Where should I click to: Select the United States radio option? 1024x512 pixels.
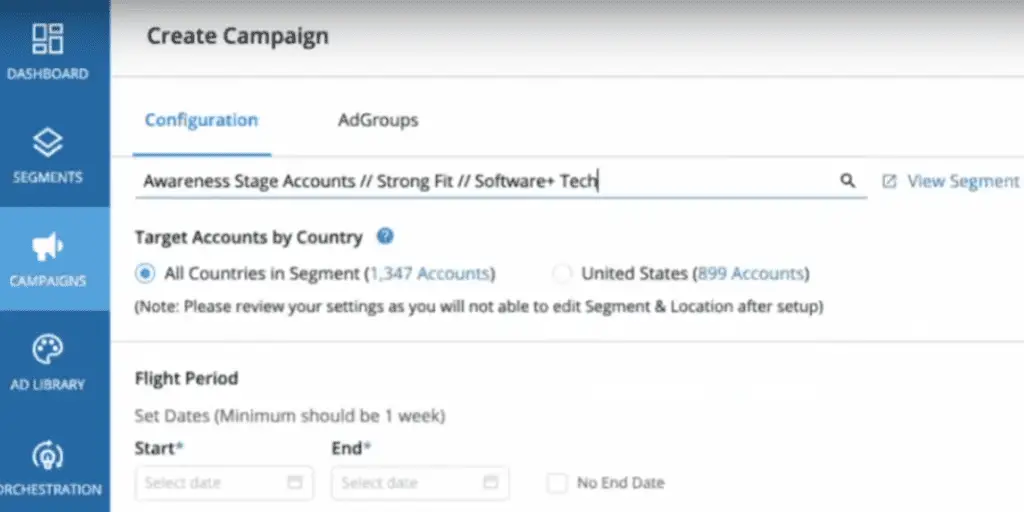563,273
